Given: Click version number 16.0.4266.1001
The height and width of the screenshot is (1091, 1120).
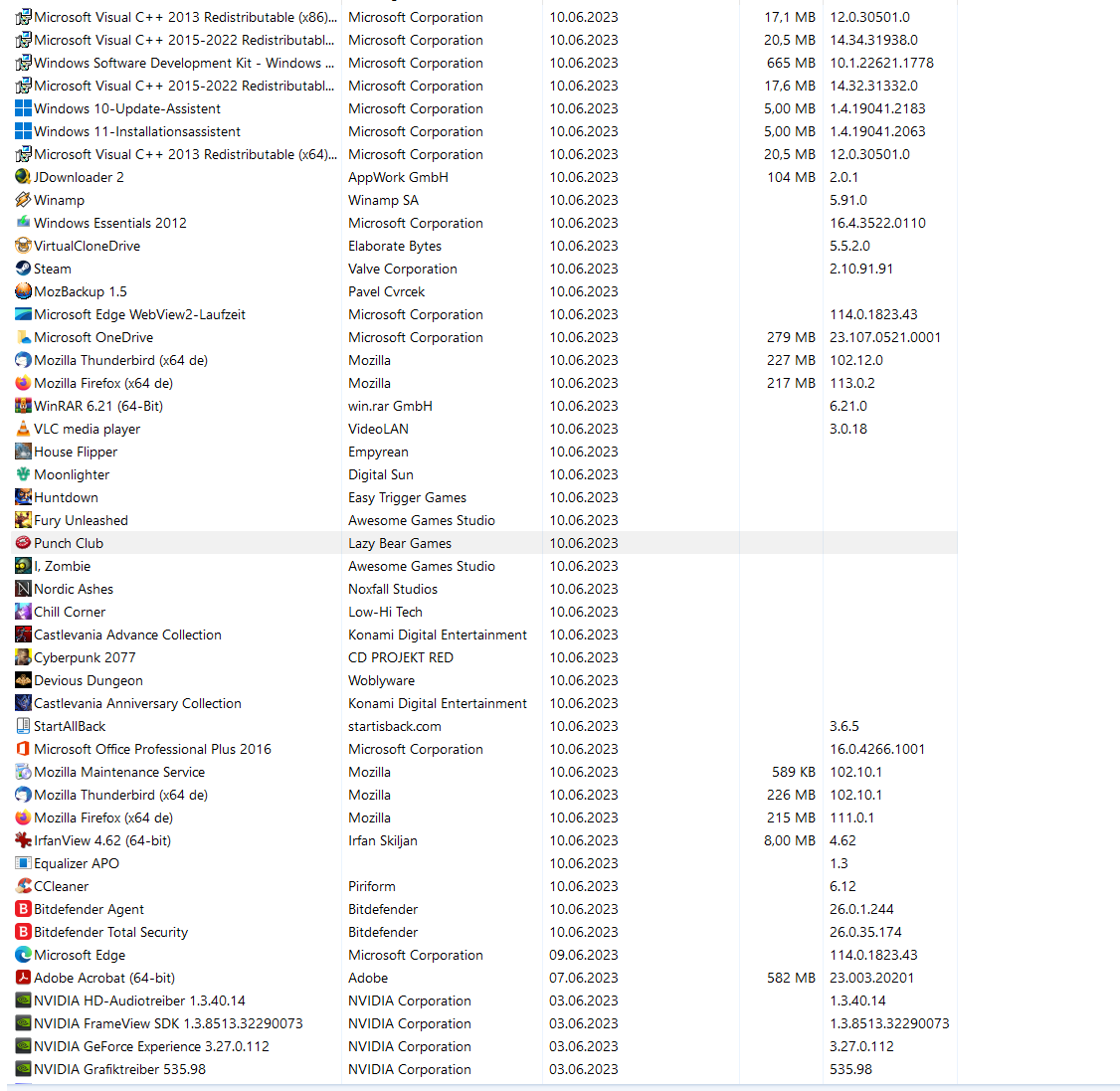Looking at the screenshot, I should 877,748.
